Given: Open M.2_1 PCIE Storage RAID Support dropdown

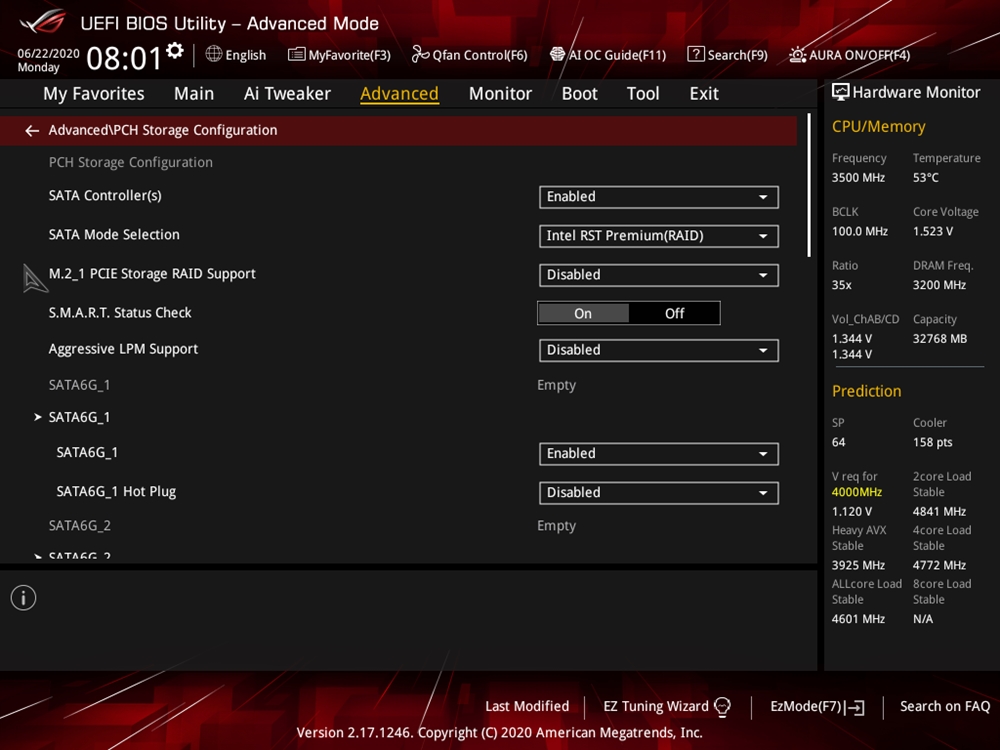Looking at the screenshot, I should [x=659, y=275].
